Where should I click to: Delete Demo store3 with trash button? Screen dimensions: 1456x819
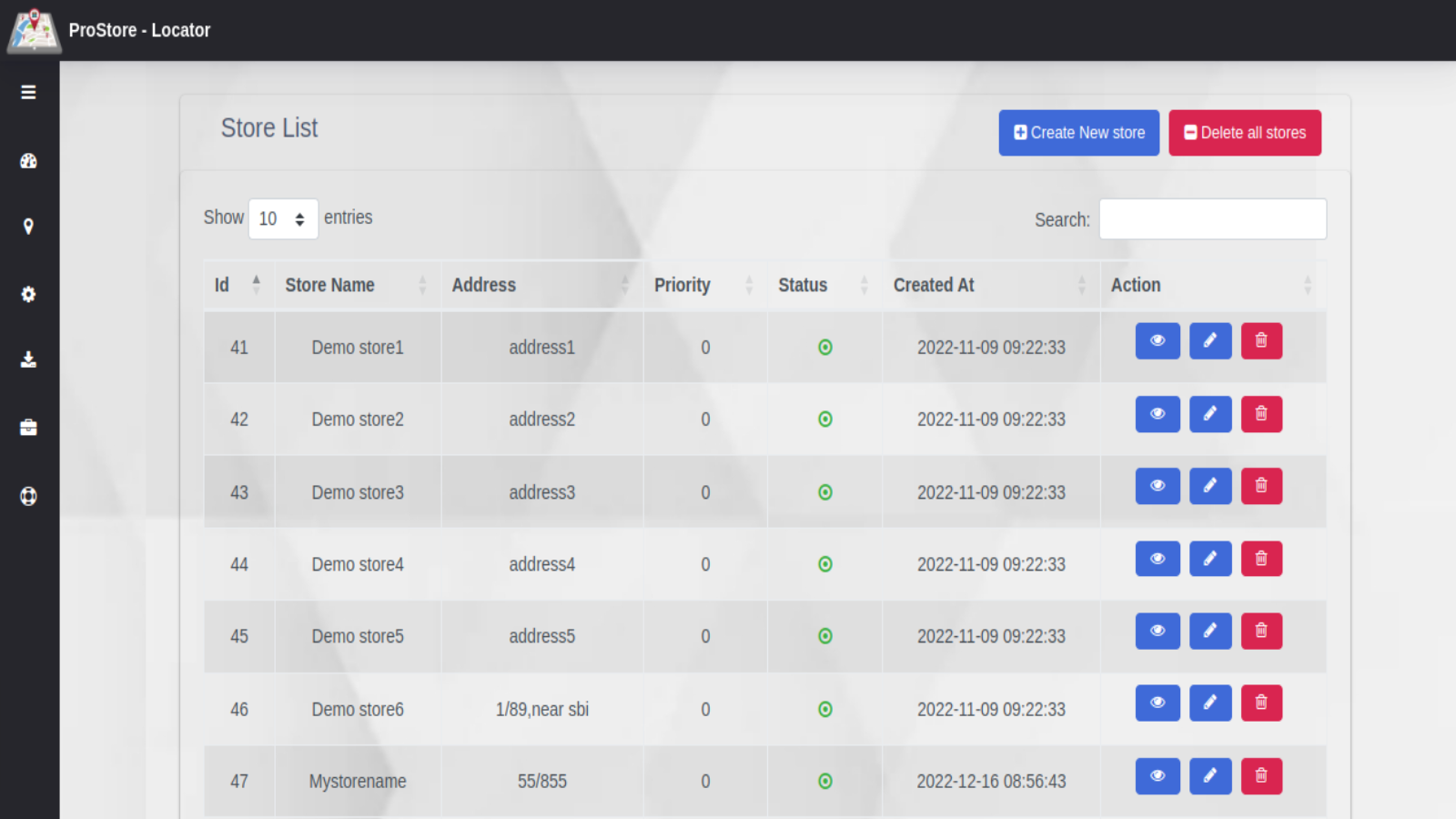click(x=1261, y=486)
